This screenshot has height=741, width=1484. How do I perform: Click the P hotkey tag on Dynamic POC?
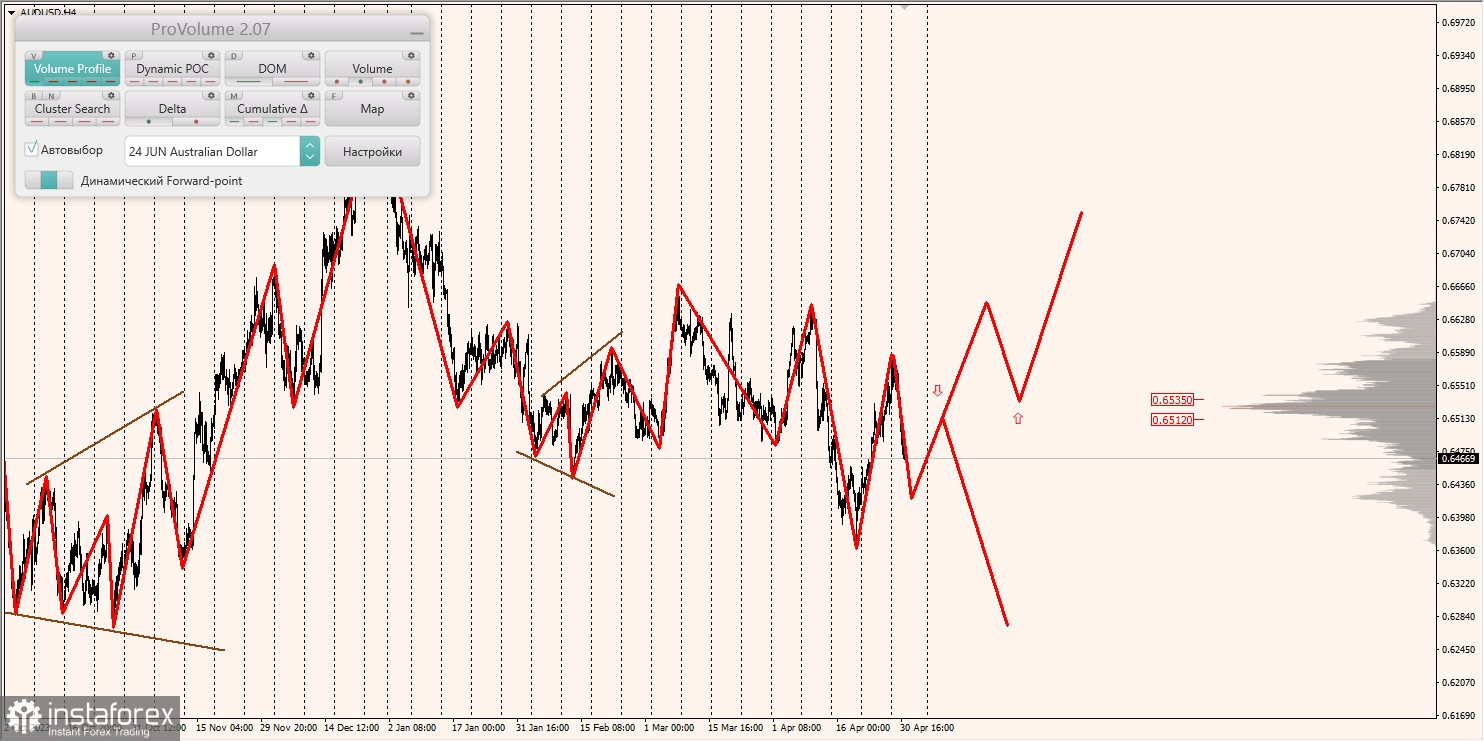click(135, 56)
